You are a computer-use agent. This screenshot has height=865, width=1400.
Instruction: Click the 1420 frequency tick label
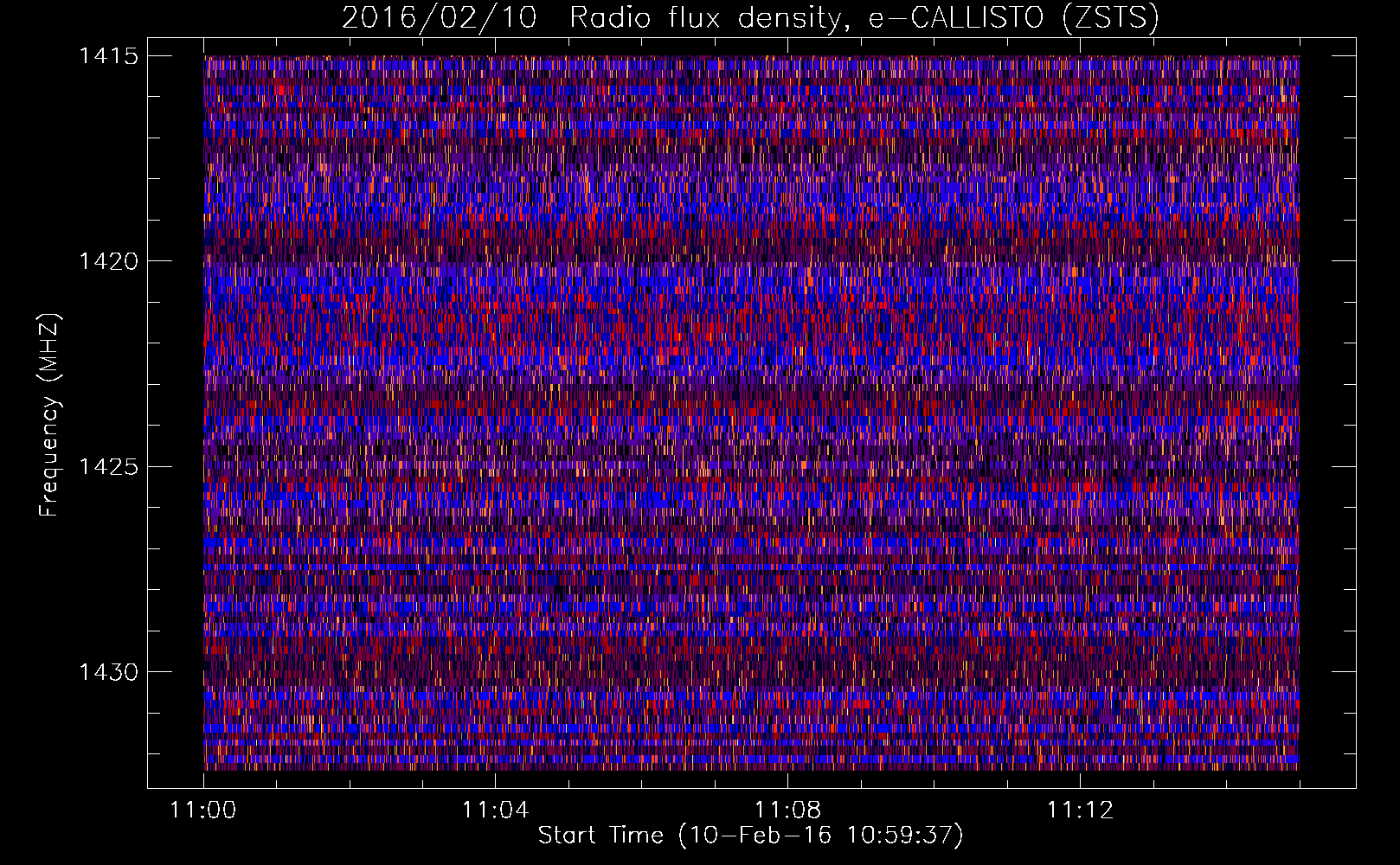click(x=108, y=261)
